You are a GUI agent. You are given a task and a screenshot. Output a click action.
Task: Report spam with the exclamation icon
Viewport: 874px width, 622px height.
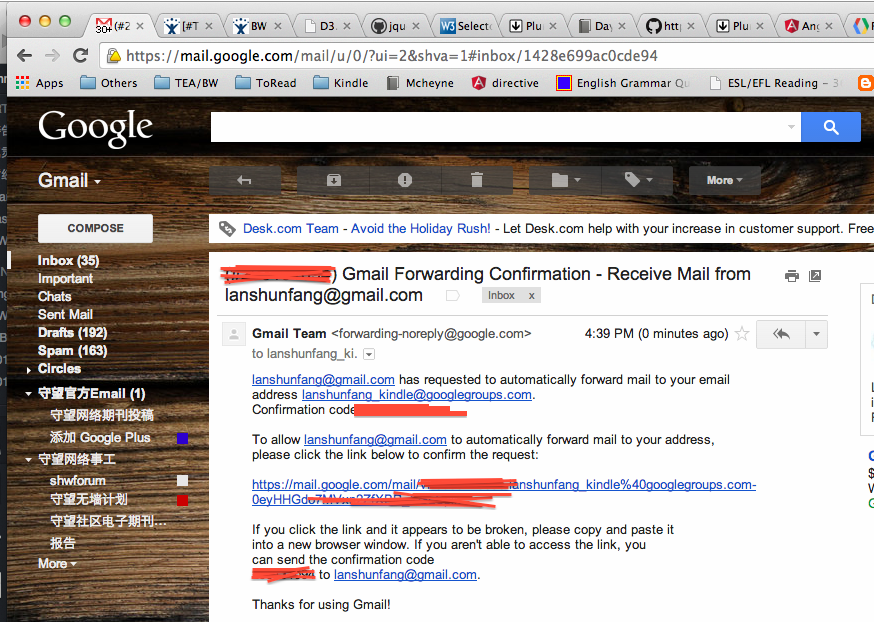405,180
